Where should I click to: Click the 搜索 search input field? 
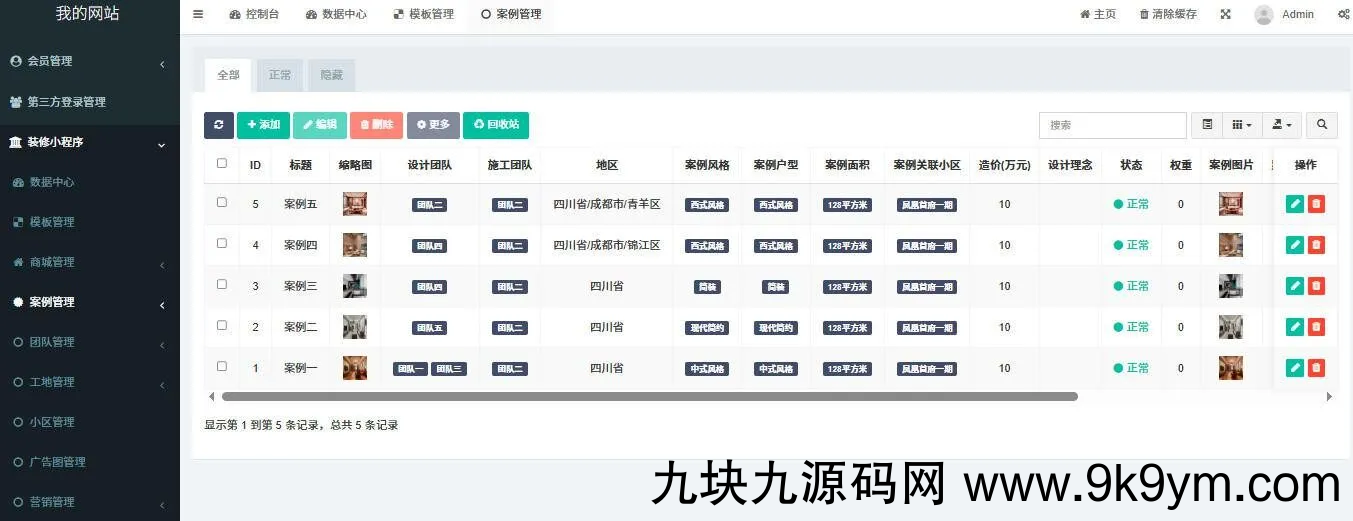(1112, 125)
